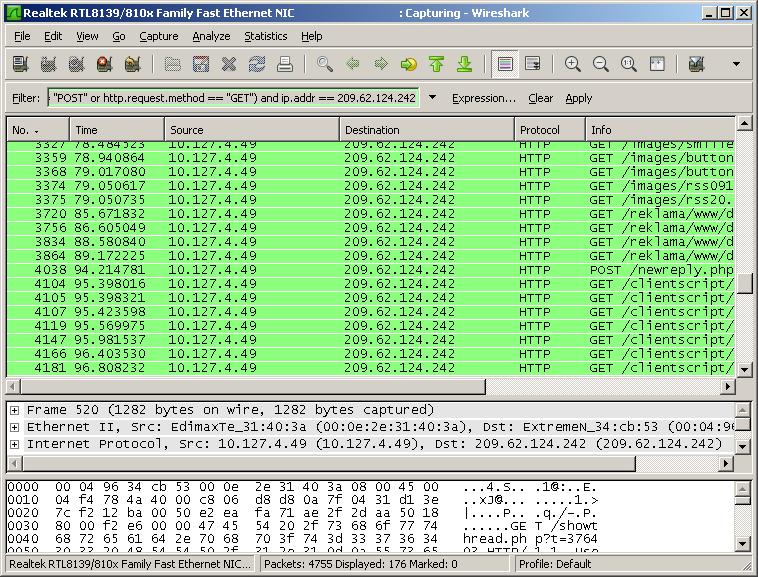The height and width of the screenshot is (577, 758).
Task: Restart the running capture icon
Action: [132, 64]
